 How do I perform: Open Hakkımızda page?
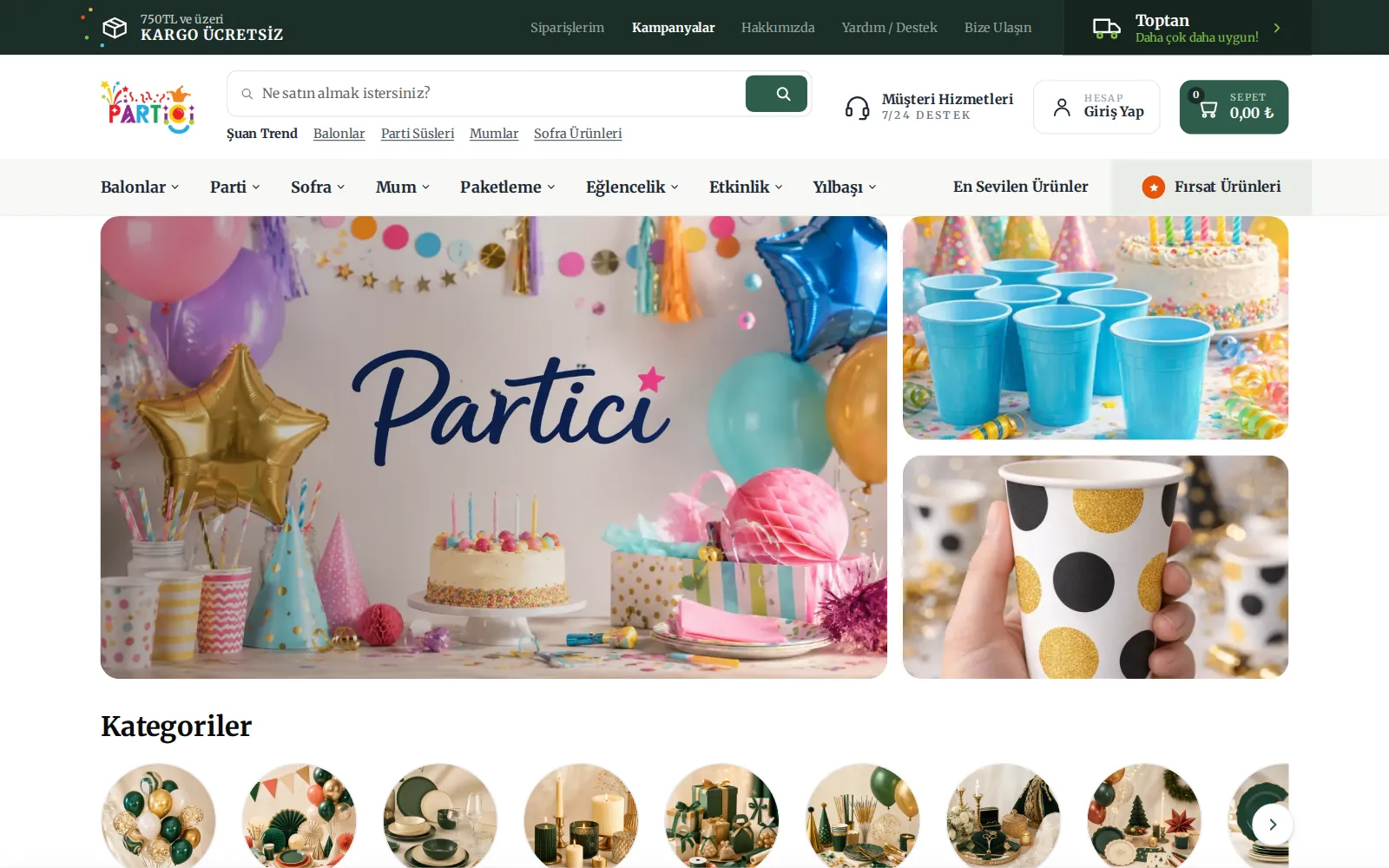[778, 28]
